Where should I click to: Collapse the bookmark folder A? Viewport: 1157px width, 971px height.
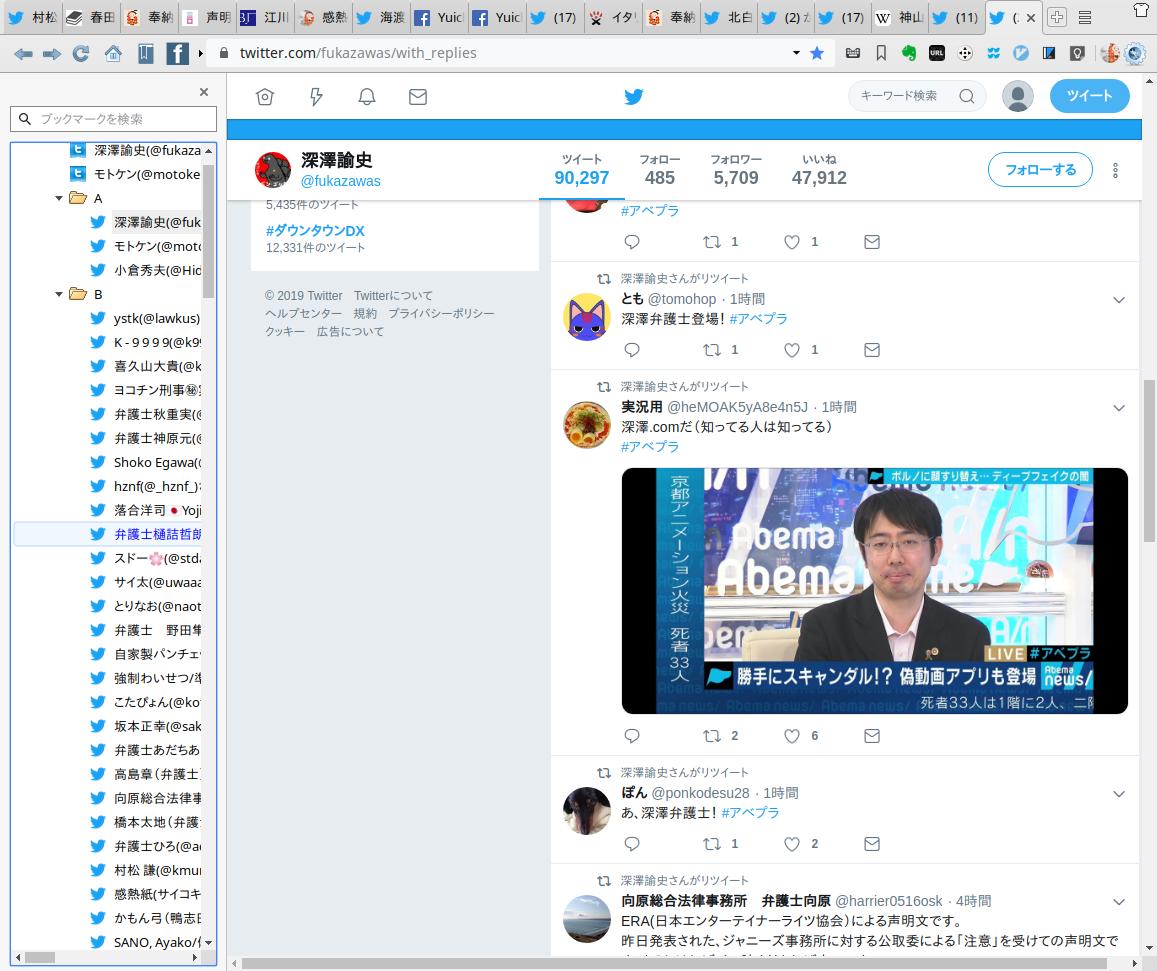[x=59, y=198]
